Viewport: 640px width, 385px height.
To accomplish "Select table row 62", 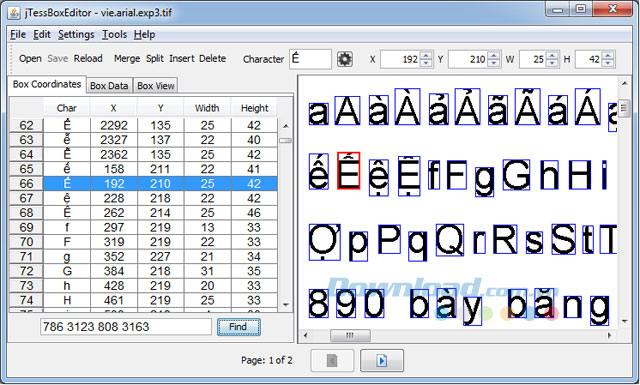I will click(x=143, y=125).
